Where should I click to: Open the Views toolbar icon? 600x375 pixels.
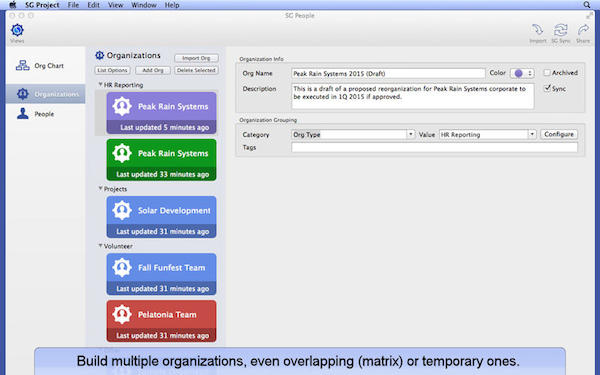[17, 30]
